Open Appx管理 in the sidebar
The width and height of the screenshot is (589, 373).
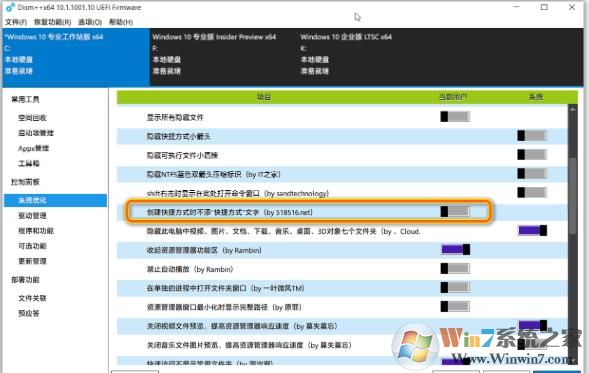[x=33, y=148]
